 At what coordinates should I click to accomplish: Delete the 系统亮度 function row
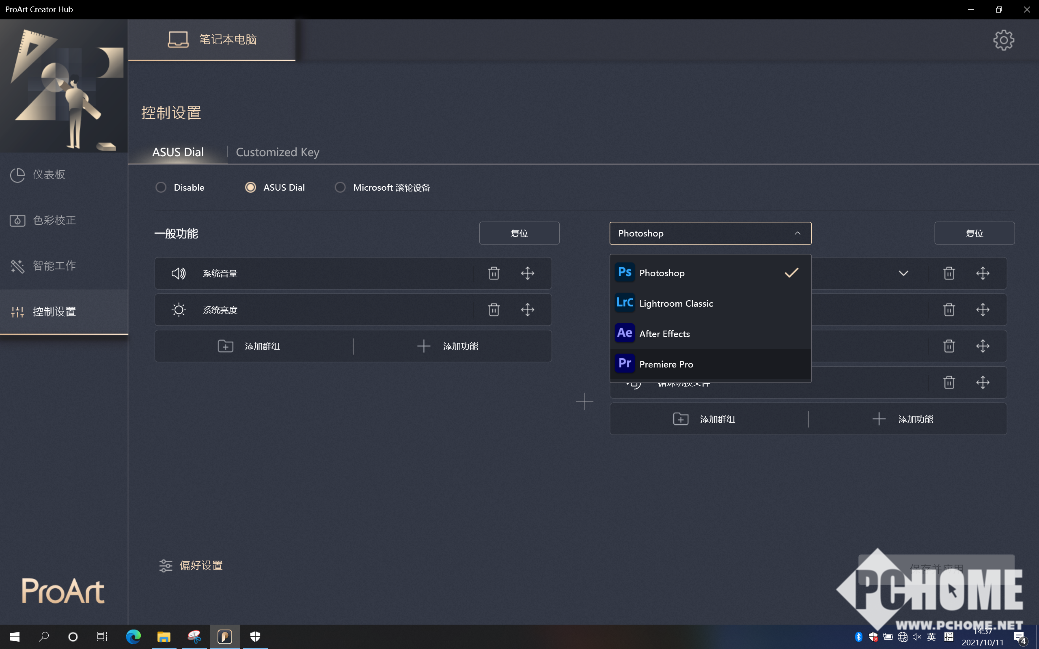point(494,310)
